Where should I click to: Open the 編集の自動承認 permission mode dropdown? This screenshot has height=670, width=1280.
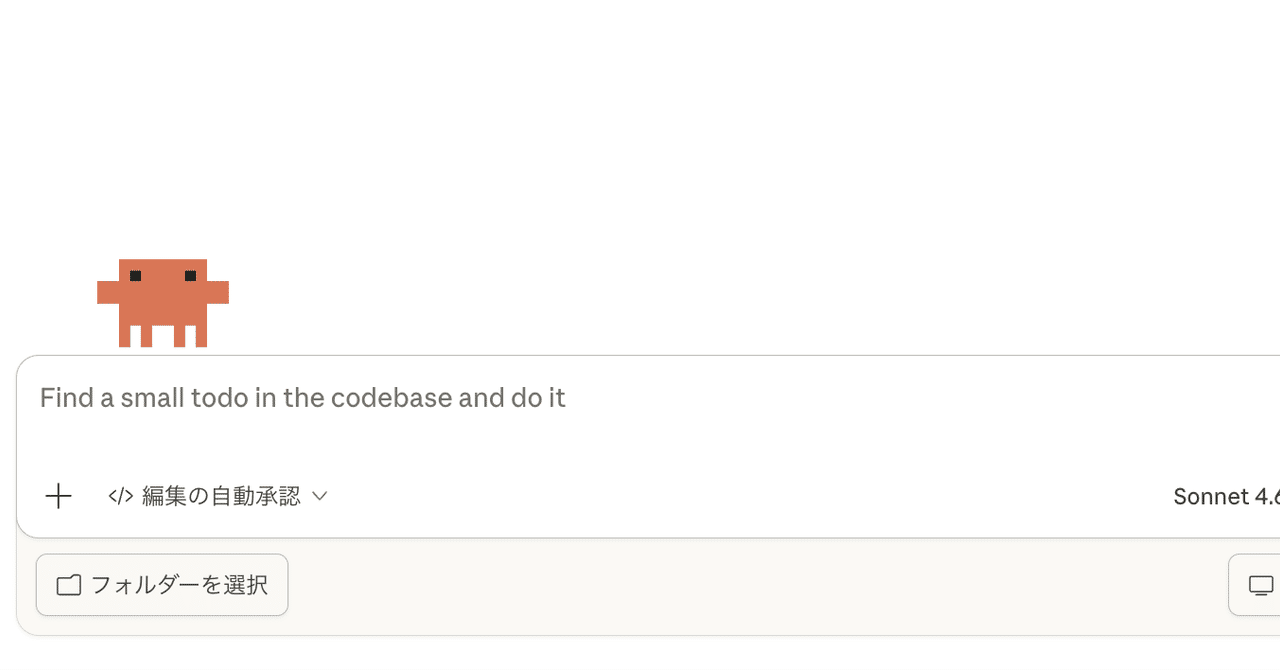point(220,496)
